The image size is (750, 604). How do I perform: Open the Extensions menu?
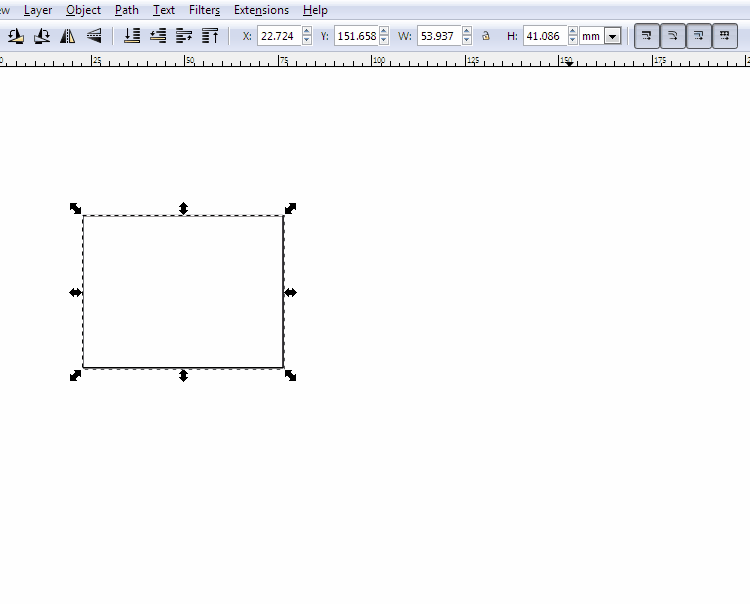pyautogui.click(x=261, y=10)
